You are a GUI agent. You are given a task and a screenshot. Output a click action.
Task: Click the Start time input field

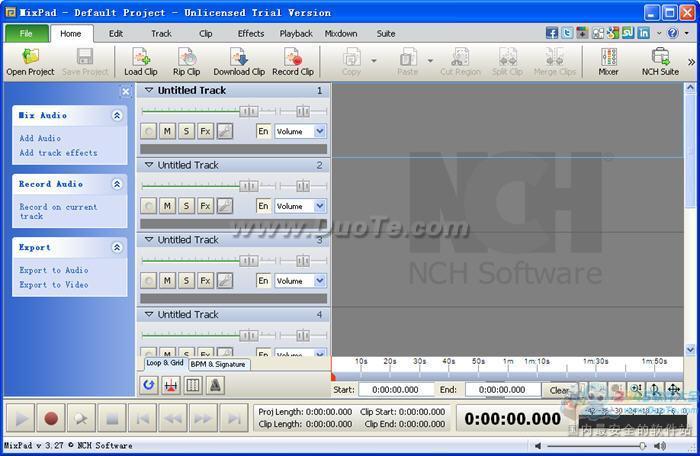click(396, 390)
